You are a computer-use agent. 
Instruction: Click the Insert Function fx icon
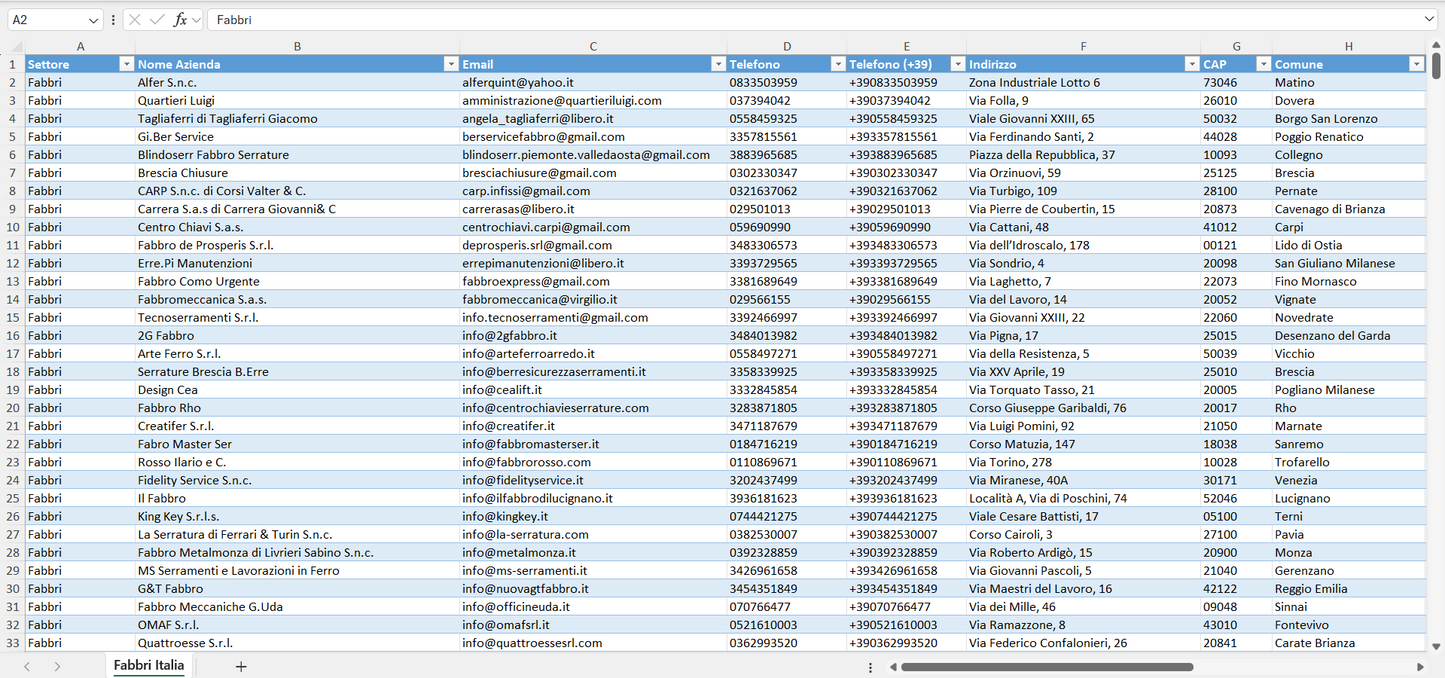tap(180, 20)
